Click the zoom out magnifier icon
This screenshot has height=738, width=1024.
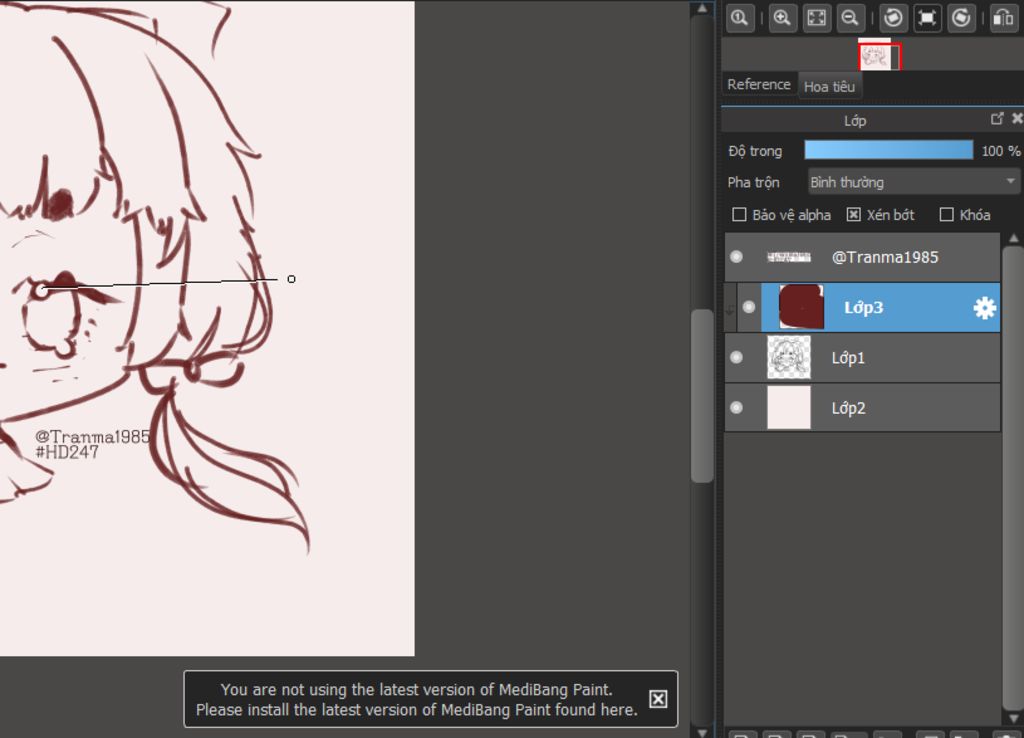tap(850, 18)
